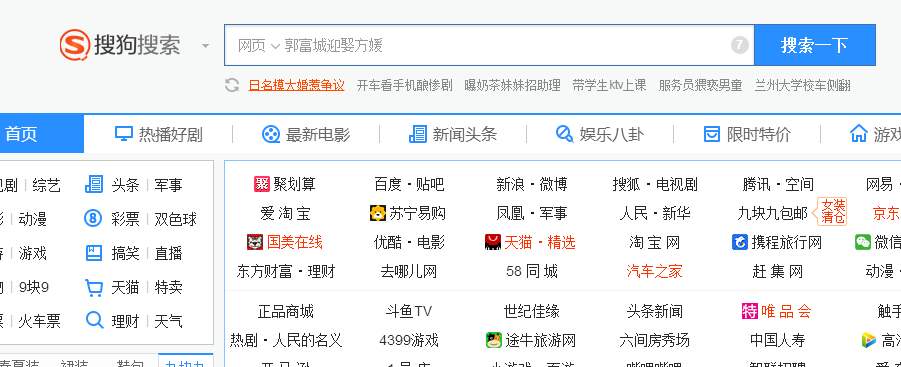
Task: Click the 天猫 cat icon beside 天猫·精选
Action: pyautogui.click(x=493, y=242)
